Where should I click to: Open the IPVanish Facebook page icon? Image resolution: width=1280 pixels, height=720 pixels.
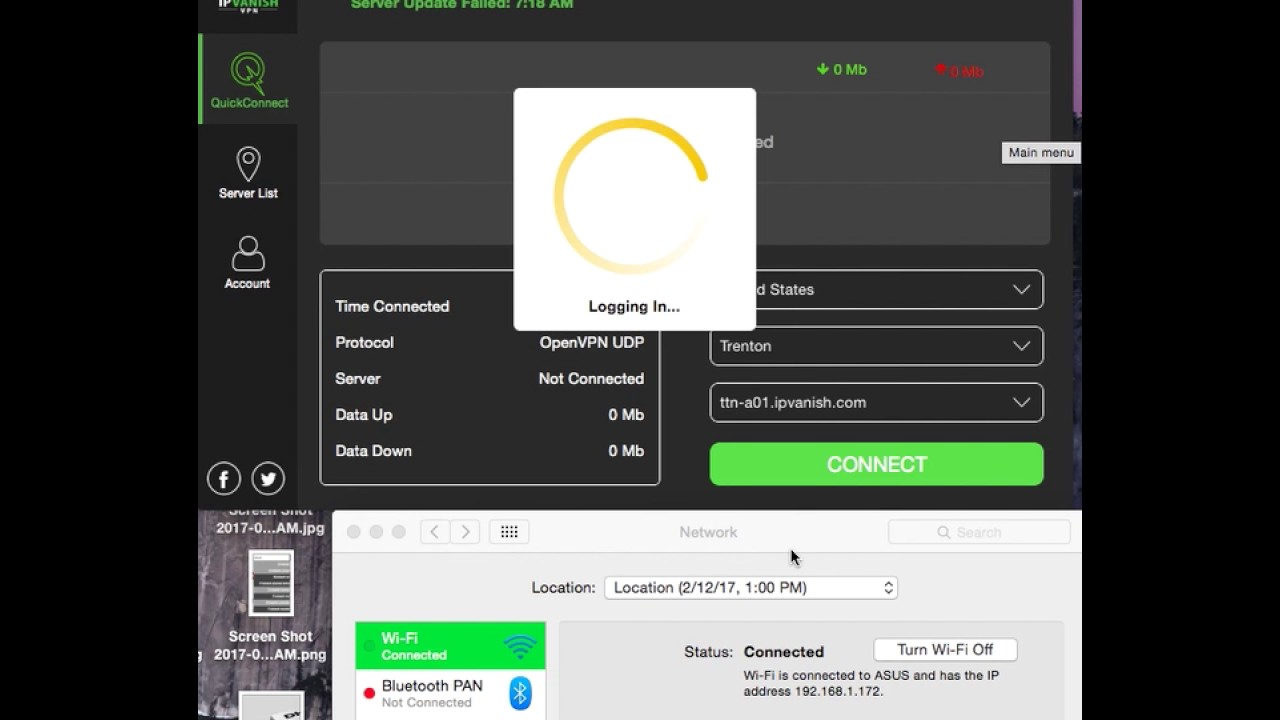(x=224, y=479)
